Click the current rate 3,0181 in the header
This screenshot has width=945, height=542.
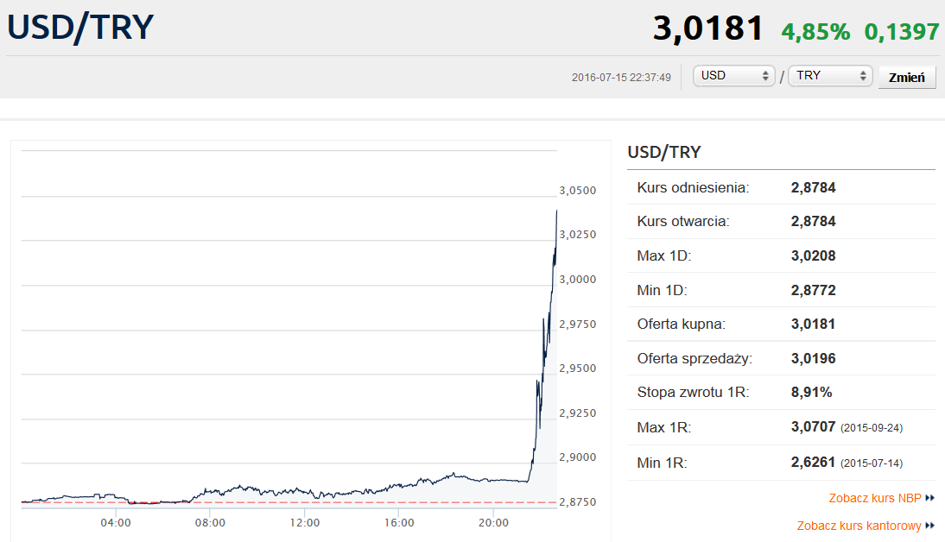708,28
